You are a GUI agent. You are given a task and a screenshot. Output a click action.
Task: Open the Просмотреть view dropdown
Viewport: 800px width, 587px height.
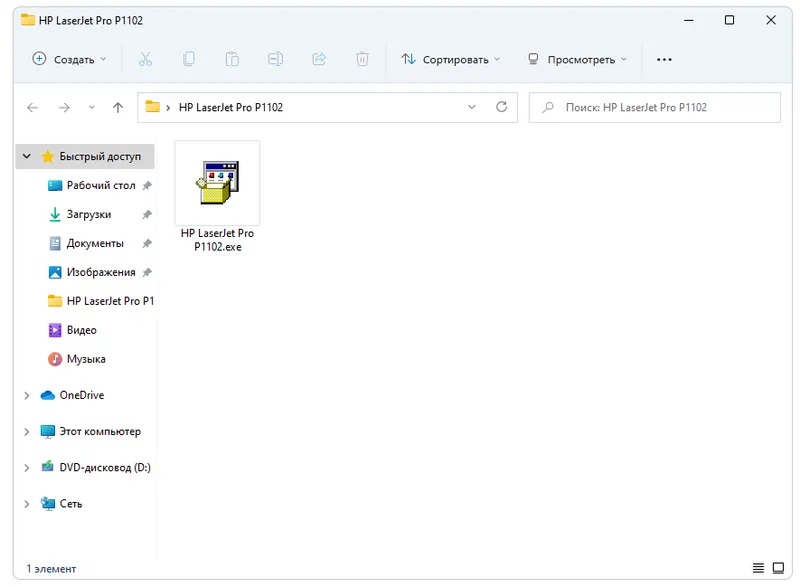tap(577, 59)
